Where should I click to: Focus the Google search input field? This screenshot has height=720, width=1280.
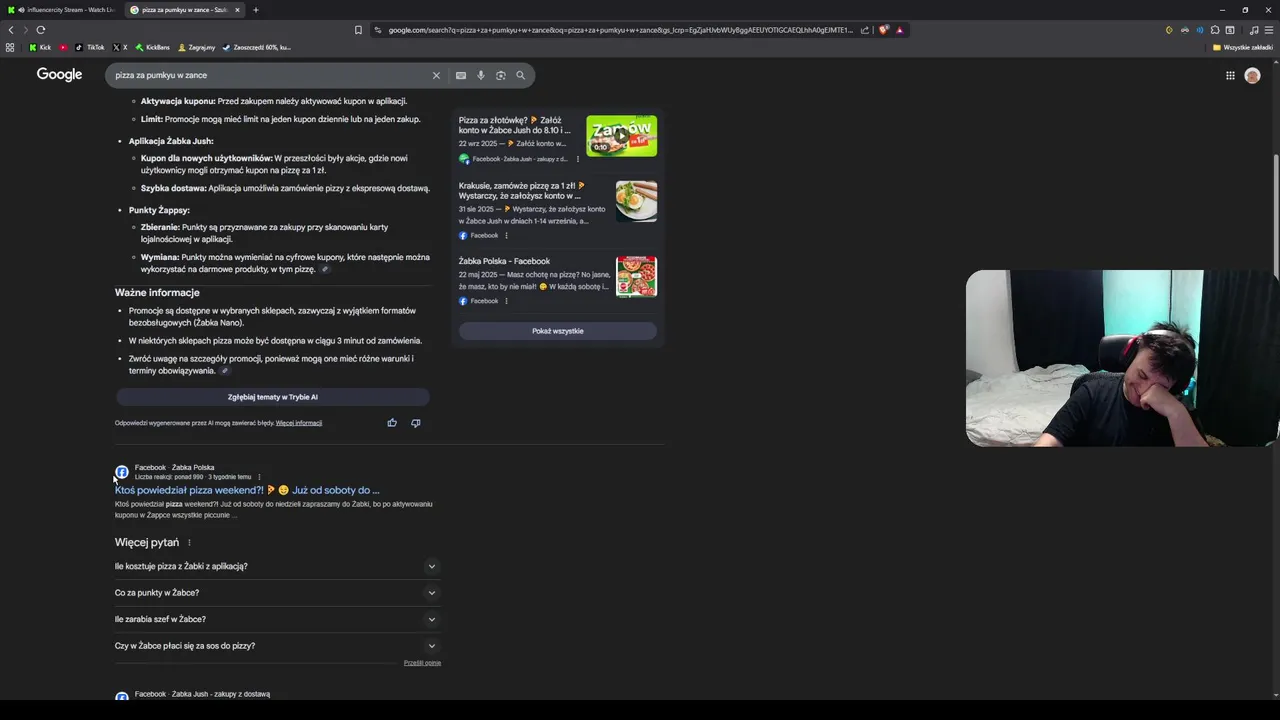click(270, 75)
